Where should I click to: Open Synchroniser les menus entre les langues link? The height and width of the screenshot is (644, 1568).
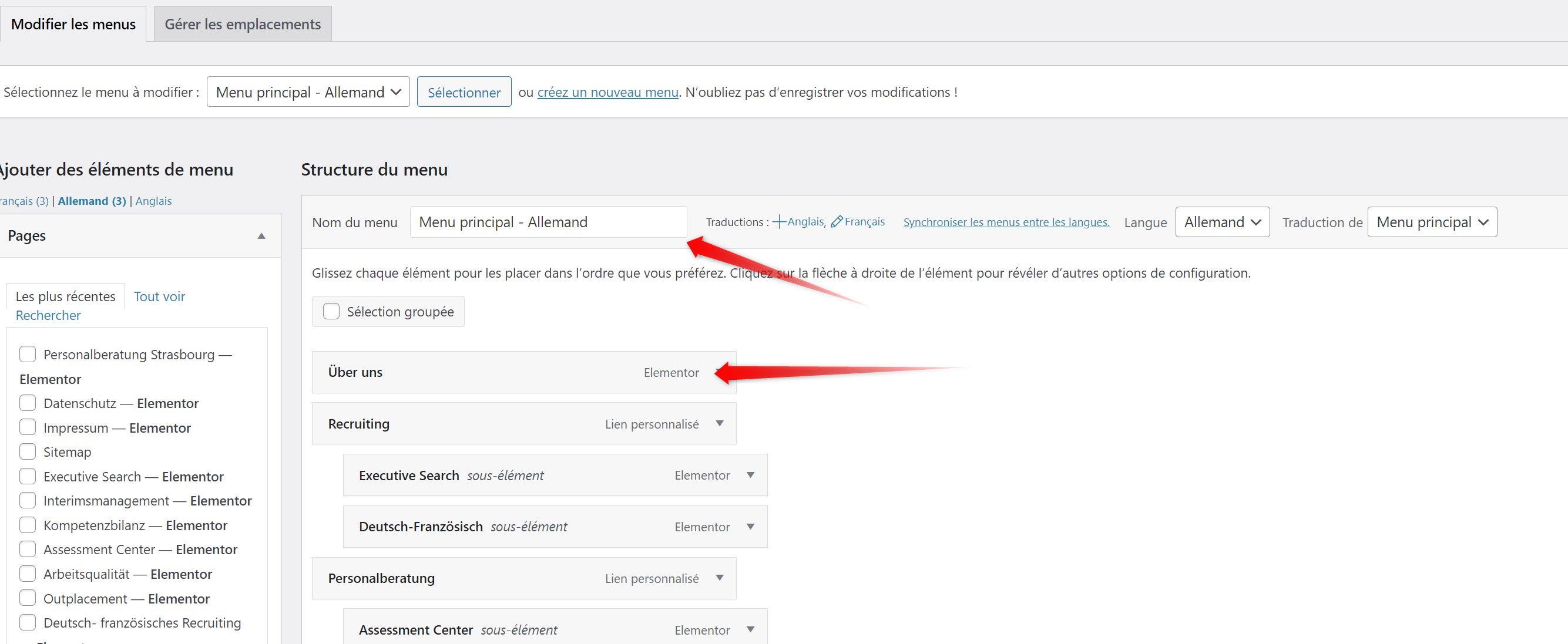pyautogui.click(x=1006, y=222)
